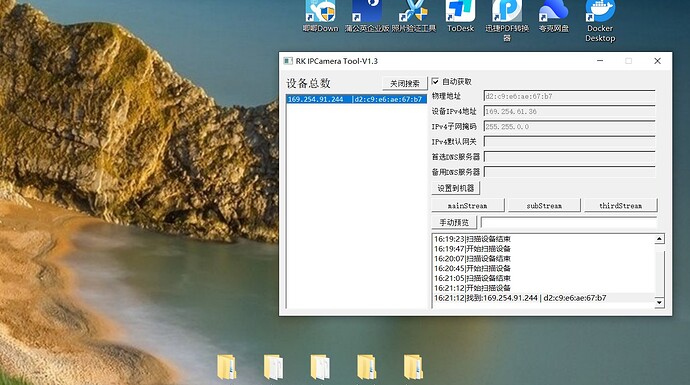Image resolution: width=690 pixels, height=385 pixels.
Task: Open the thirdStream preview
Action: tap(620, 205)
